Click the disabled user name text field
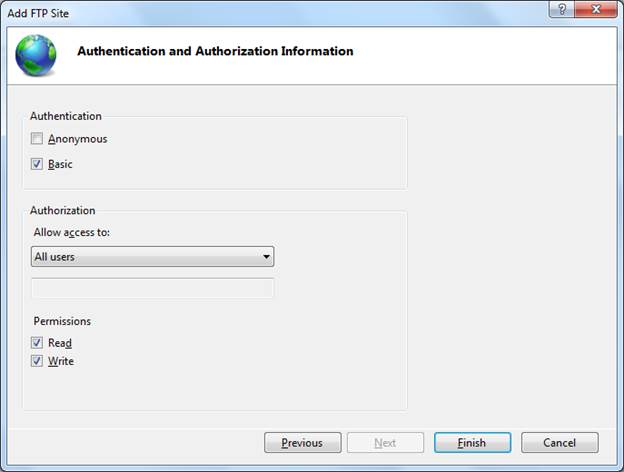Viewport: 624px width, 472px height. [x=152, y=288]
